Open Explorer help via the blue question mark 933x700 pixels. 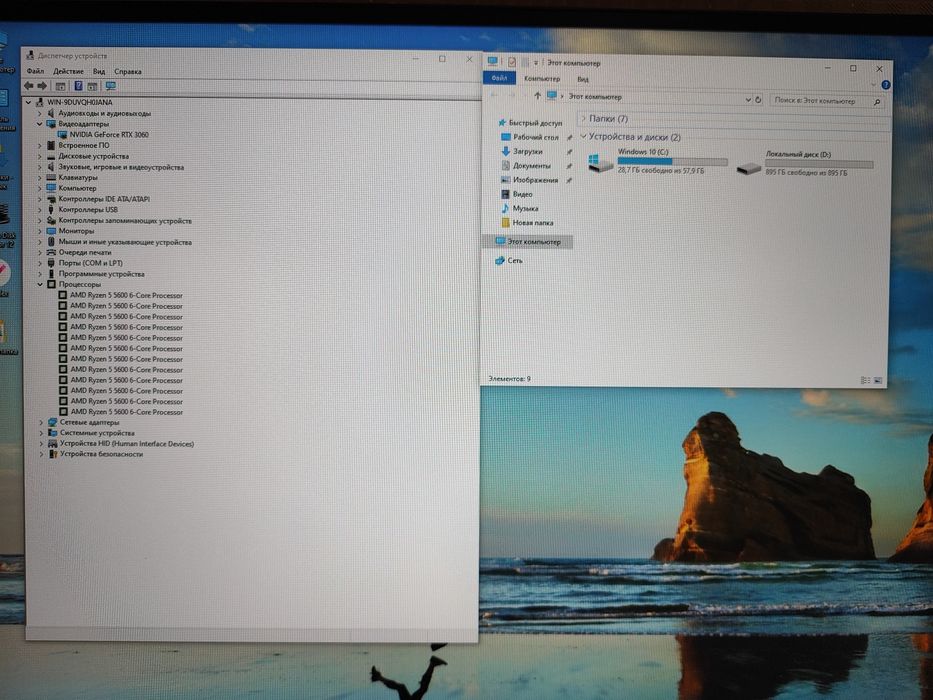point(885,85)
